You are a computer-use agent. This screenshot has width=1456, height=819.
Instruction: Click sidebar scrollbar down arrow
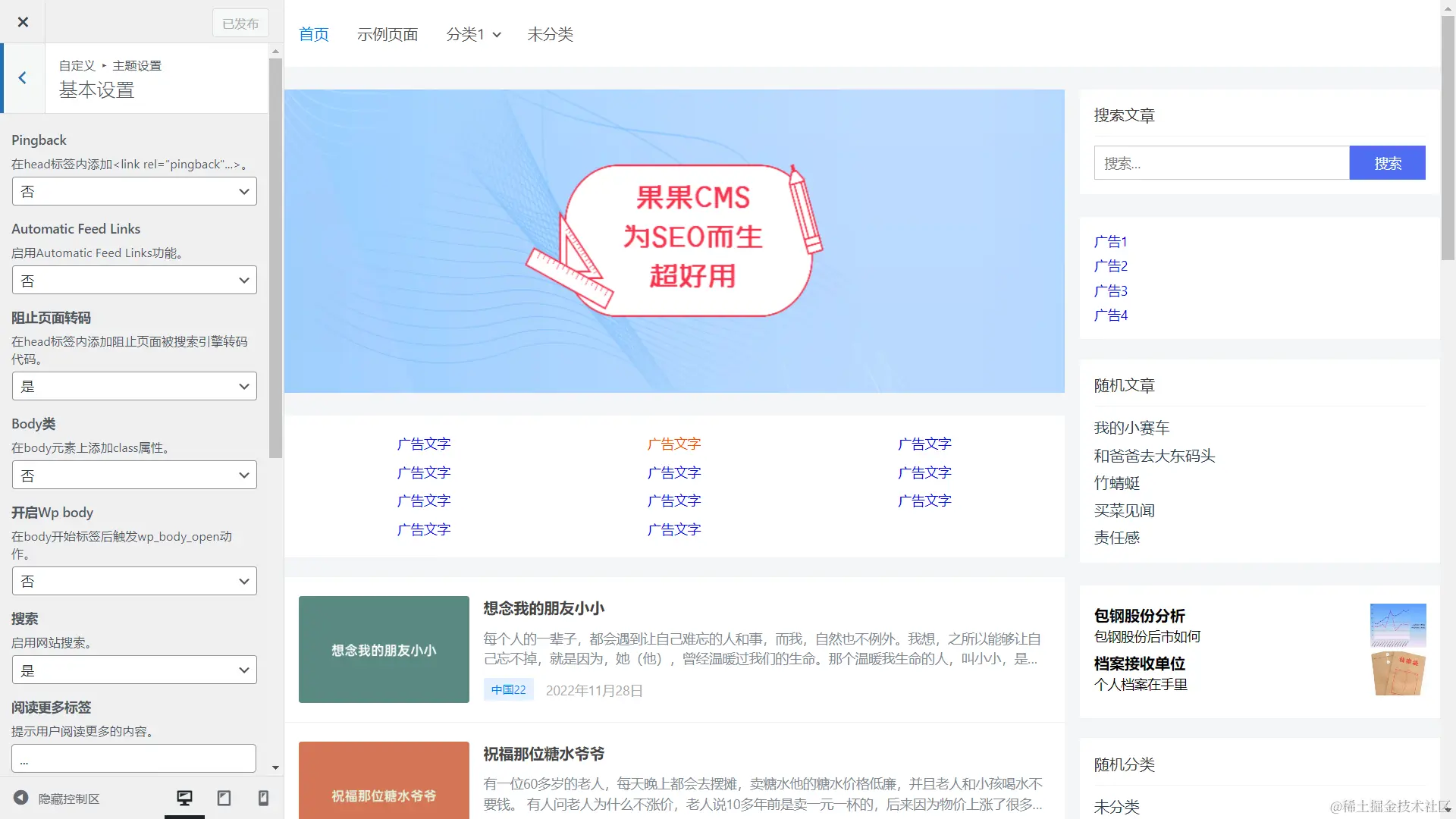click(275, 767)
